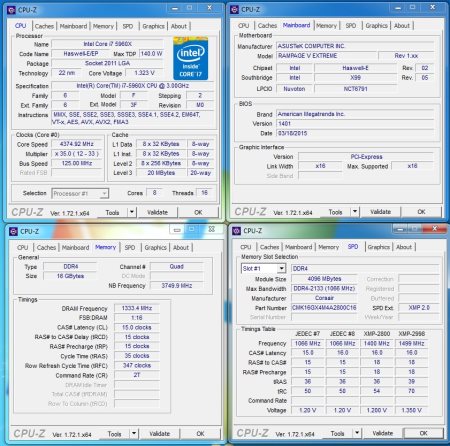
Task: Click the SPD manufacturer value Corsair
Action: tap(324, 298)
